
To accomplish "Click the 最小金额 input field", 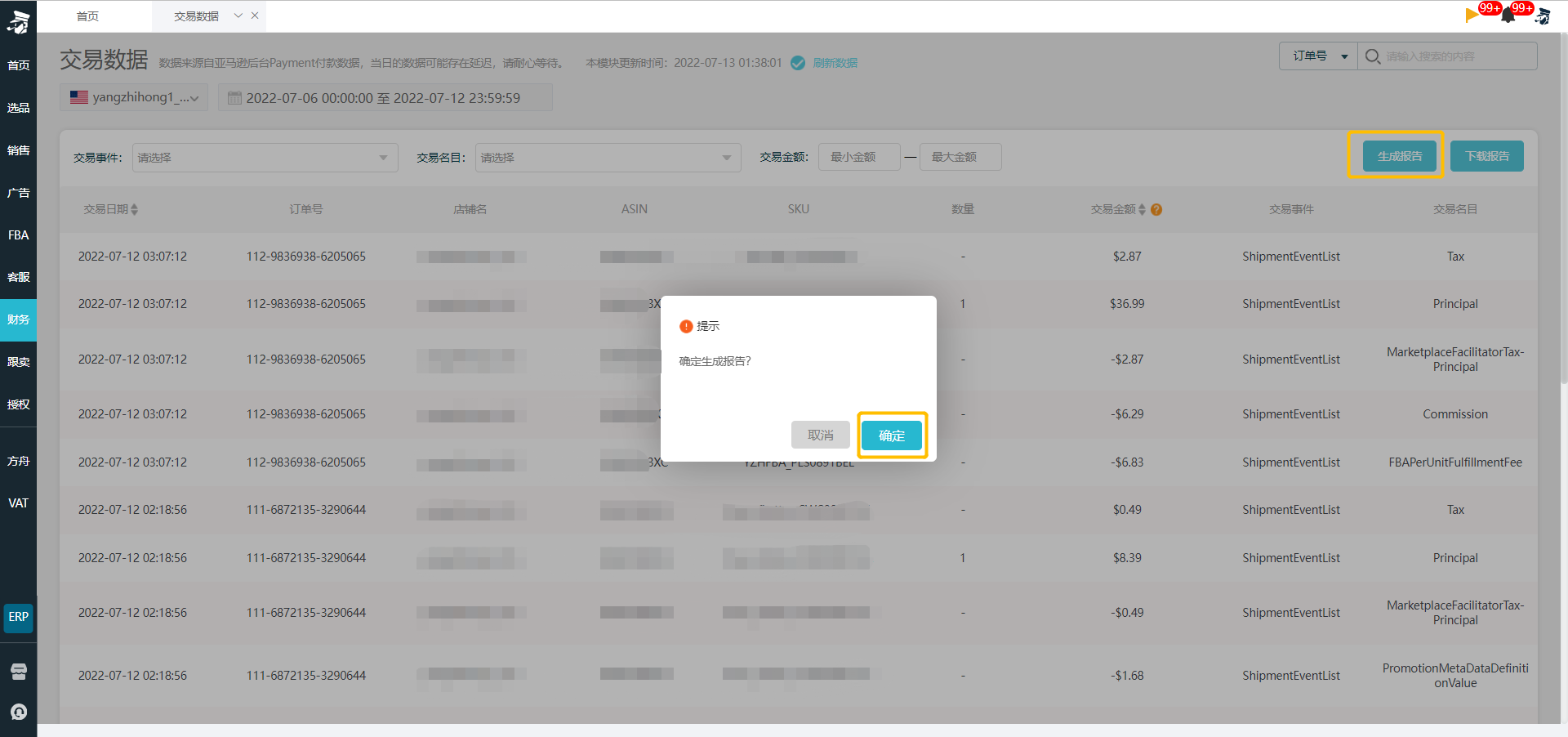I will tap(859, 157).
